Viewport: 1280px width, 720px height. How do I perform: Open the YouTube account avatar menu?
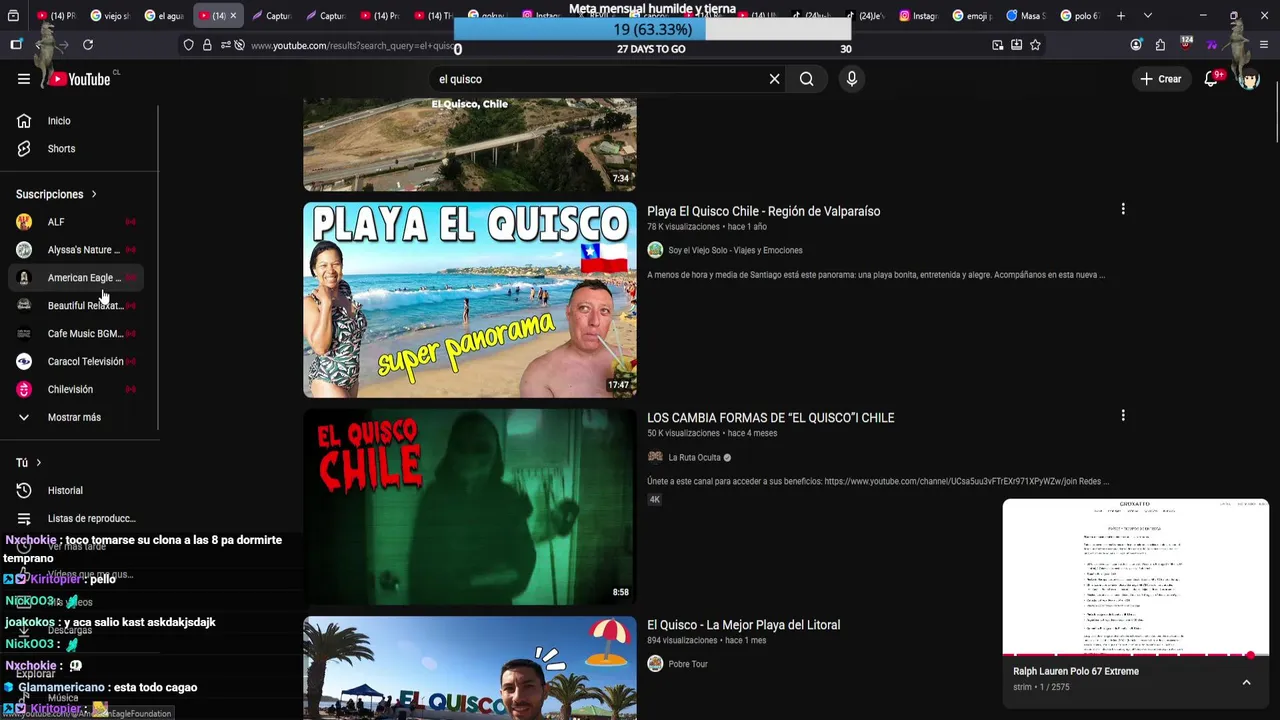pos(1249,79)
